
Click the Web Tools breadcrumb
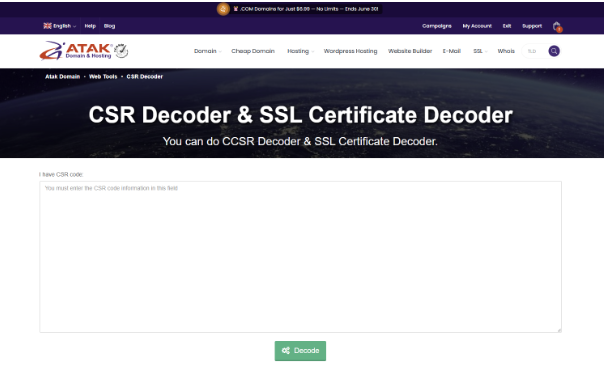coord(103,77)
